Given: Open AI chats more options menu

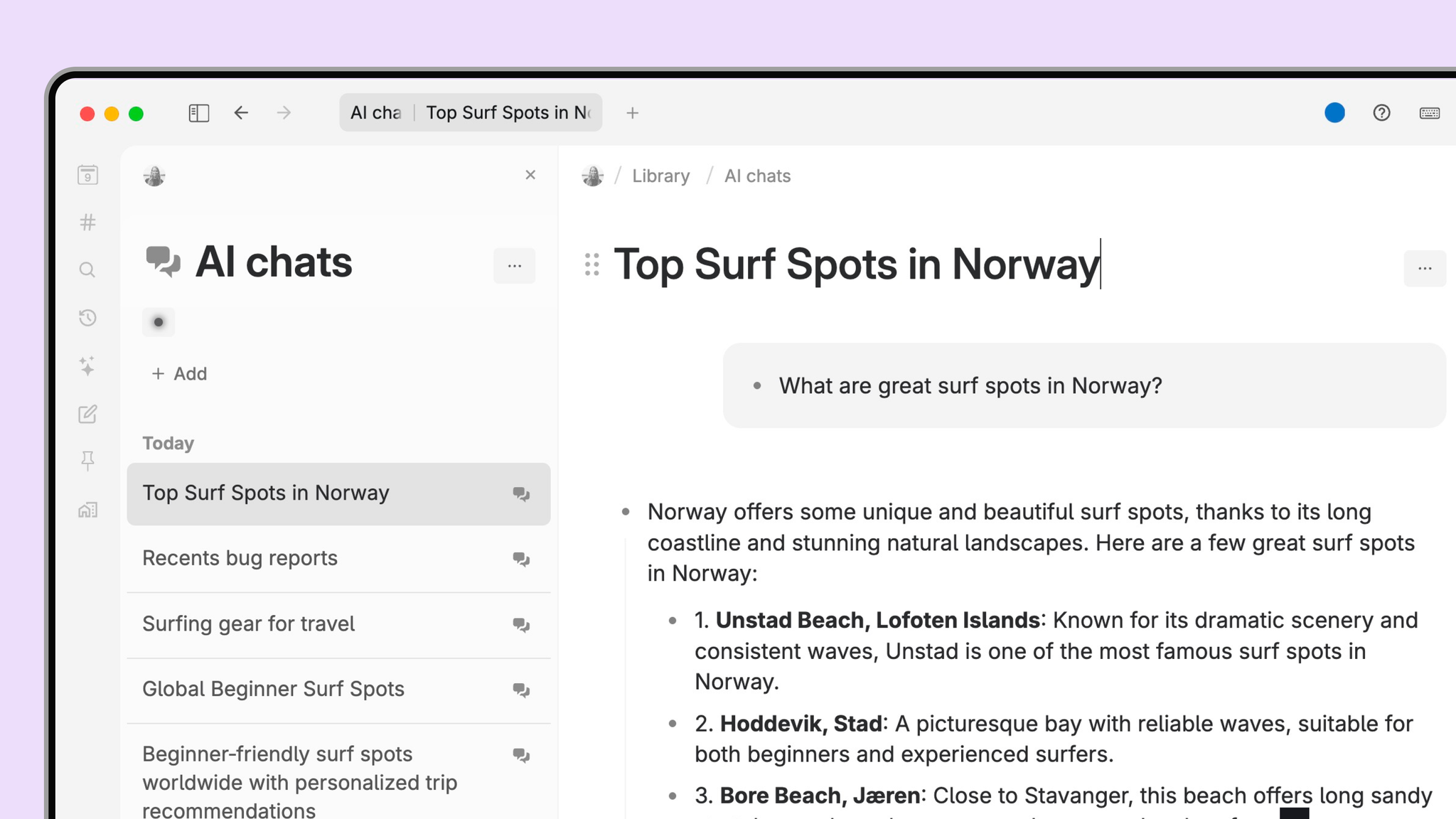Looking at the screenshot, I should [x=515, y=266].
